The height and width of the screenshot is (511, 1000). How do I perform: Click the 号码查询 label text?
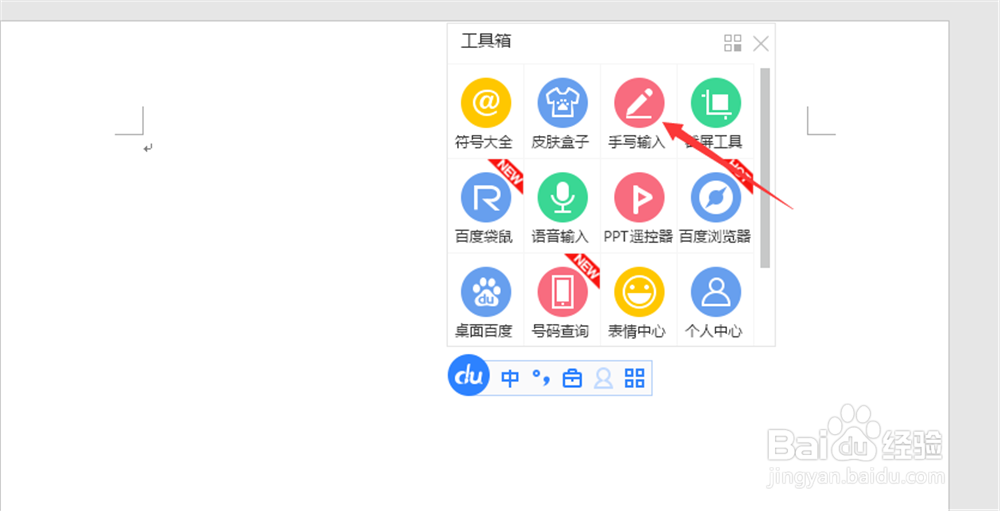[x=561, y=331]
